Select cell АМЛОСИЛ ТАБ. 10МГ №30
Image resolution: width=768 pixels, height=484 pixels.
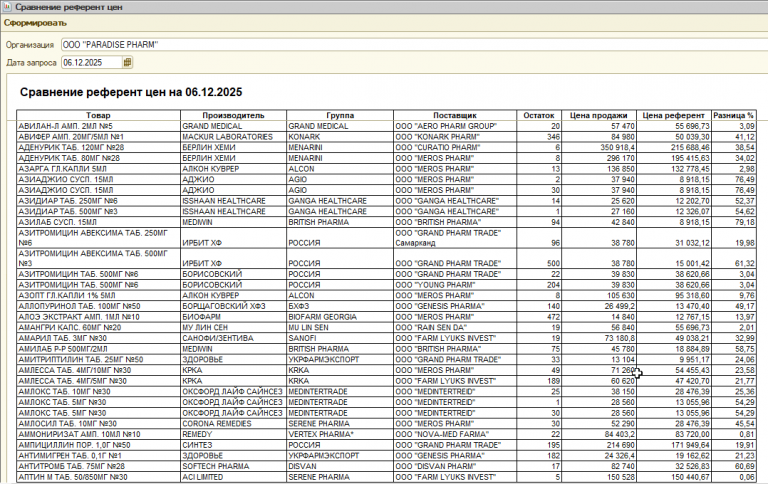coord(98,424)
